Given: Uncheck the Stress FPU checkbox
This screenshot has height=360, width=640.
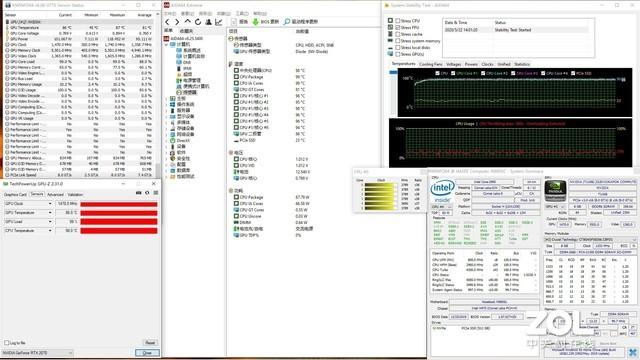Looking at the screenshot, I should 397,27.
